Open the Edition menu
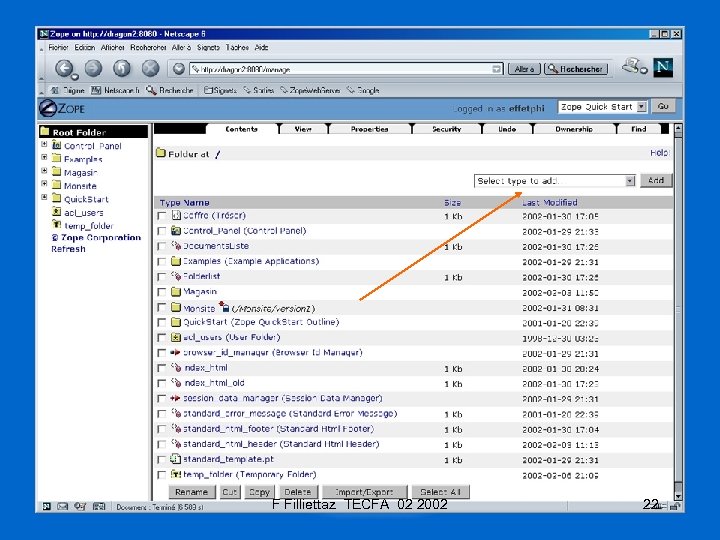This screenshot has width=720, height=540. [x=84, y=47]
